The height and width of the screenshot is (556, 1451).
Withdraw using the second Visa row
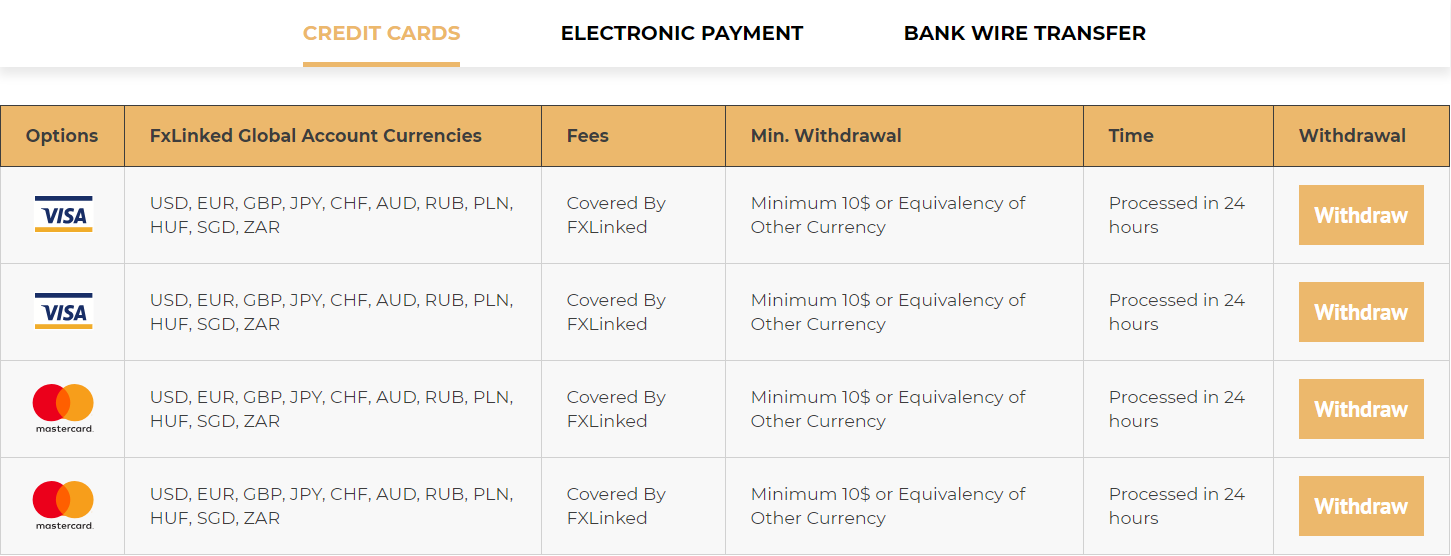pyautogui.click(x=1361, y=312)
